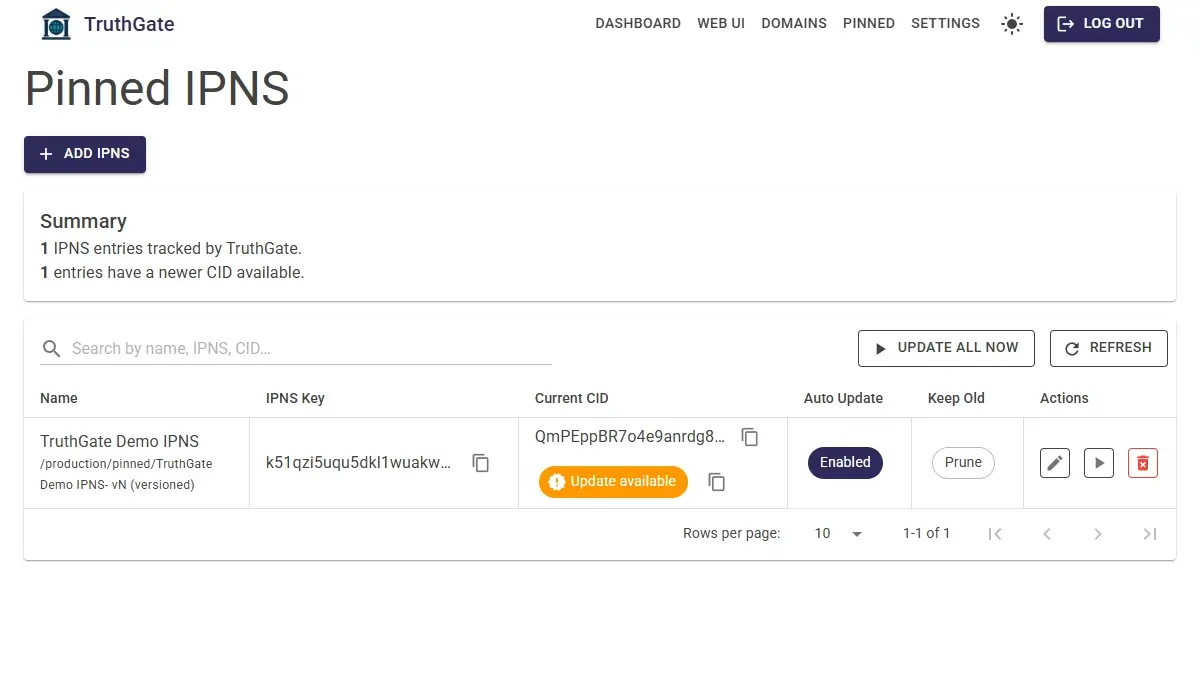Toggle the Prune keep-old chip
Viewport: 1200px width, 675px height.
pyautogui.click(x=963, y=463)
